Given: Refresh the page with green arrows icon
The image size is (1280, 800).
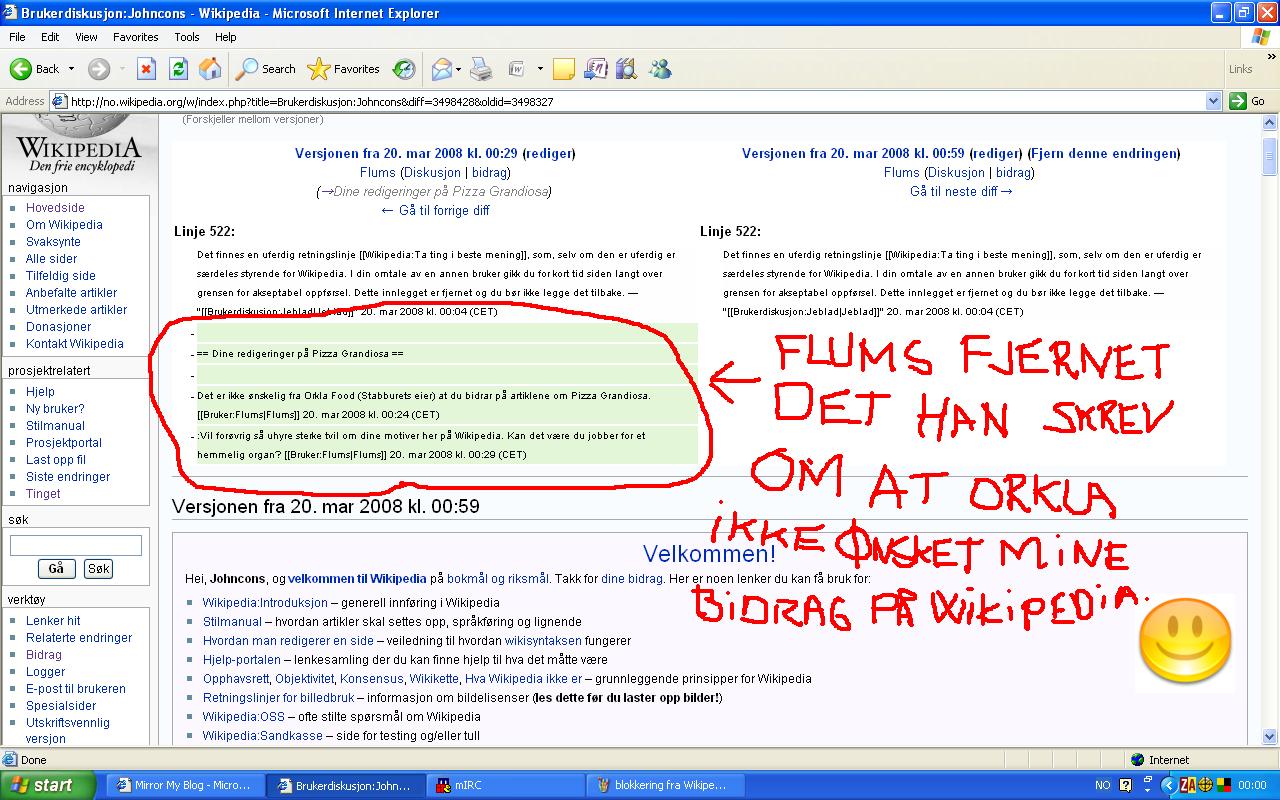Looking at the screenshot, I should click(x=178, y=69).
